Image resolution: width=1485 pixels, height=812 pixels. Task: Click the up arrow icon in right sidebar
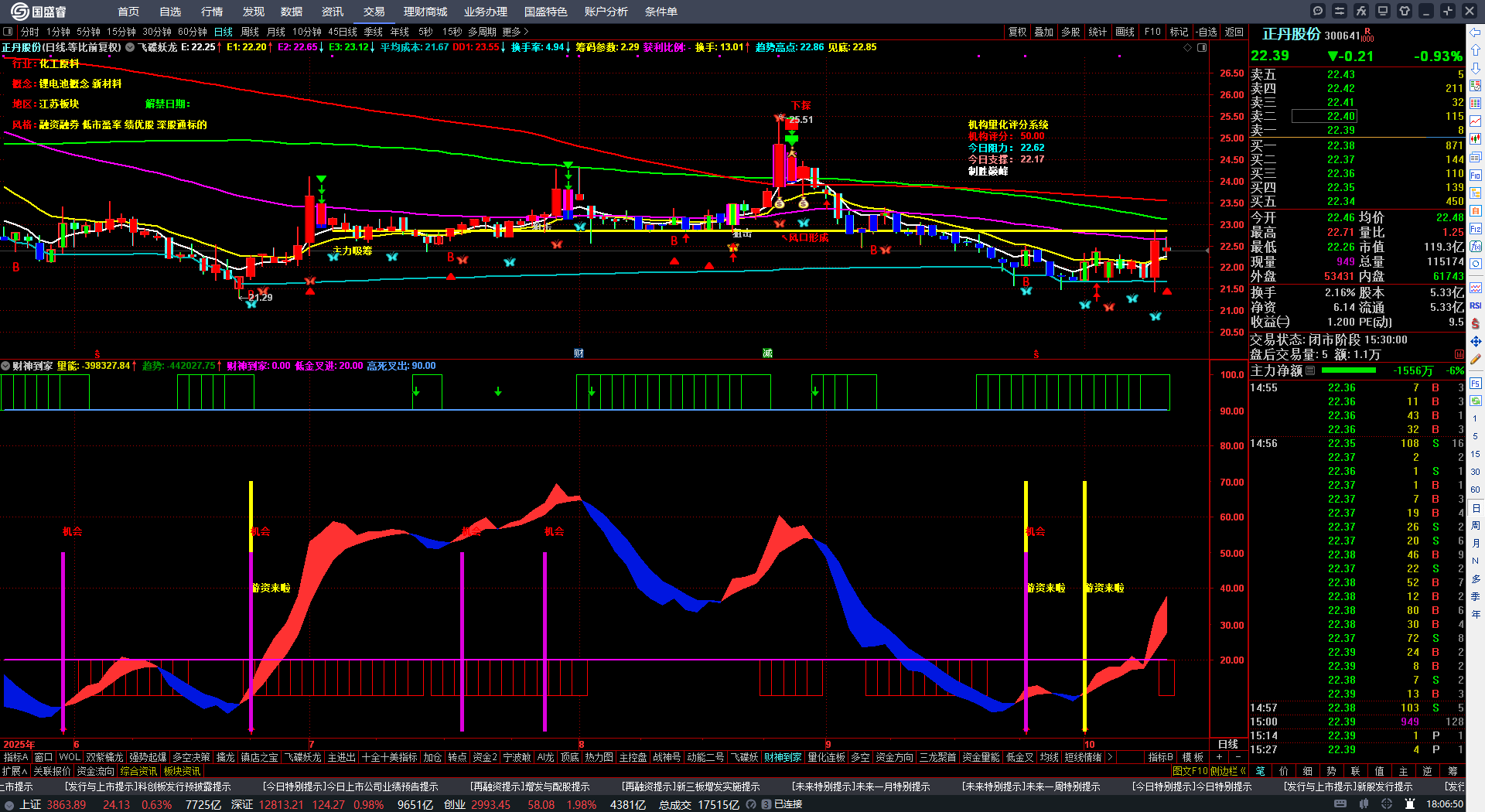click(x=1476, y=50)
